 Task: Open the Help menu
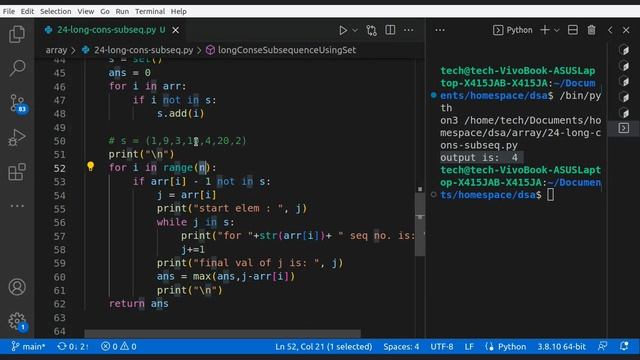click(178, 11)
